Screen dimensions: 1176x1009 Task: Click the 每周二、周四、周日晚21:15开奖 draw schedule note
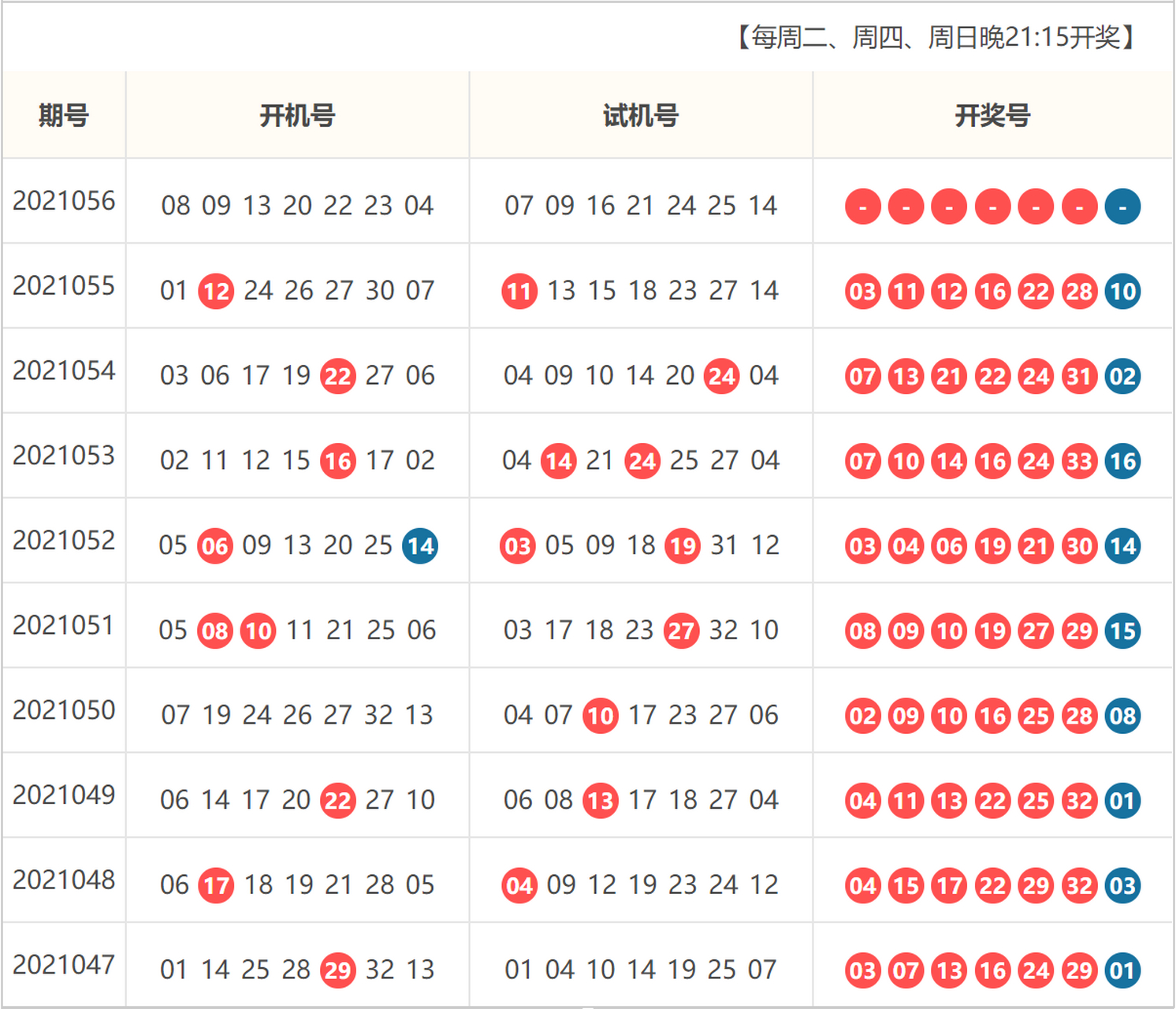[x=936, y=37]
